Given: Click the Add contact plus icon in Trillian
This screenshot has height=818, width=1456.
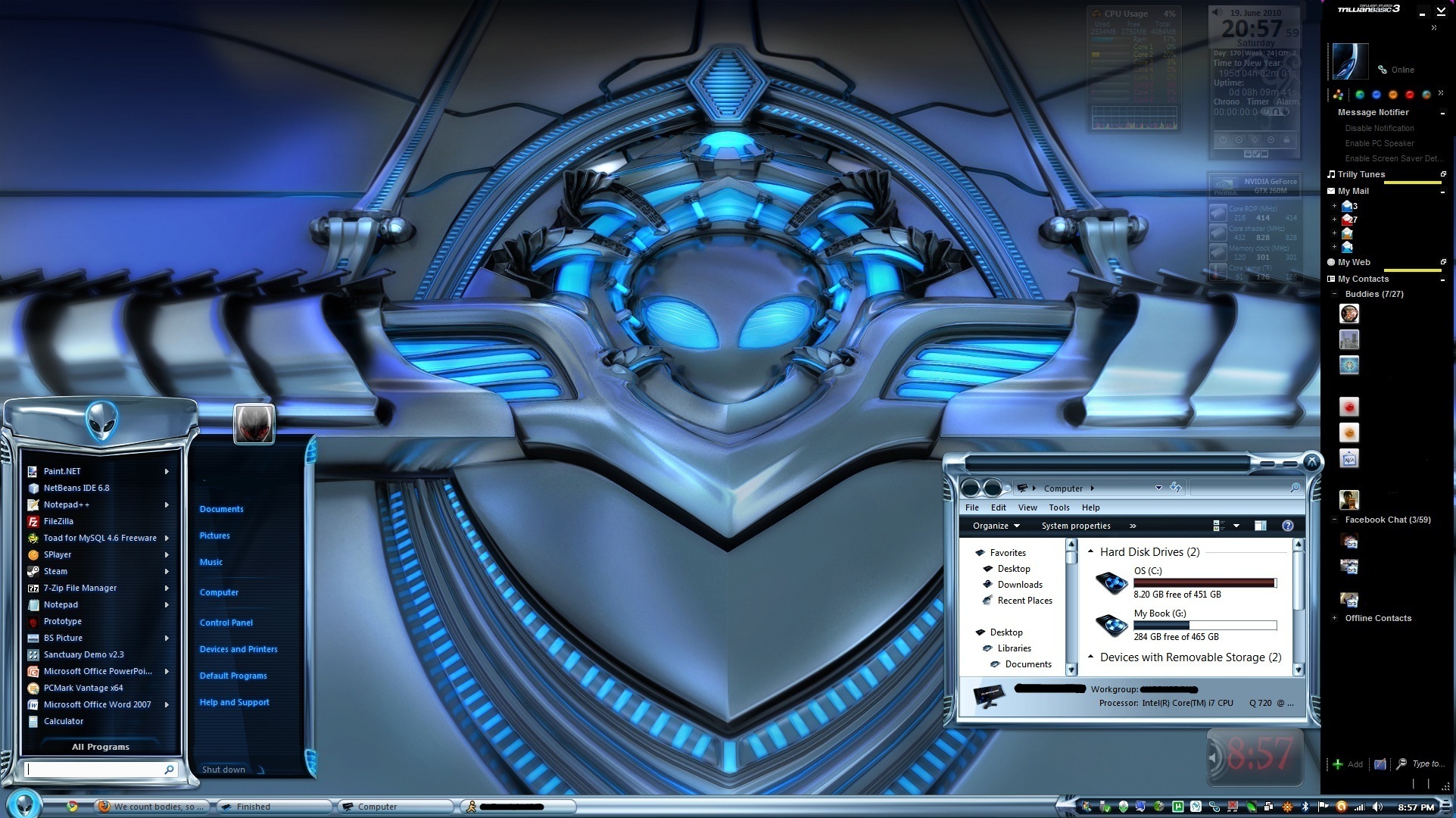Looking at the screenshot, I should click(1338, 764).
